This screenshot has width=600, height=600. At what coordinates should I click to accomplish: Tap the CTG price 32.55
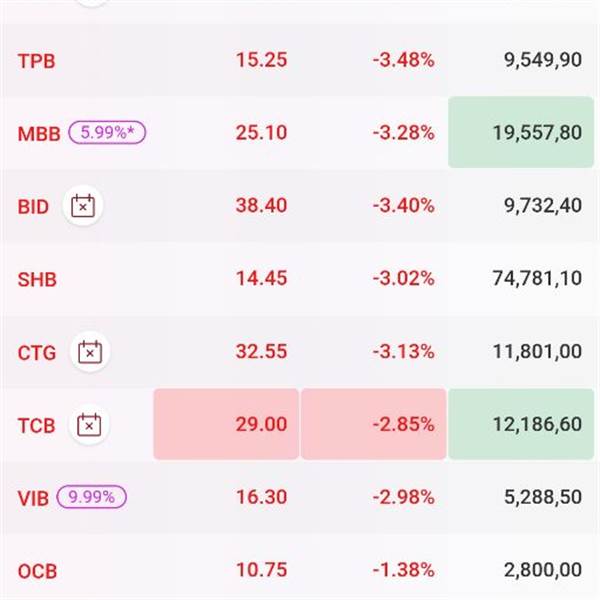tap(261, 352)
